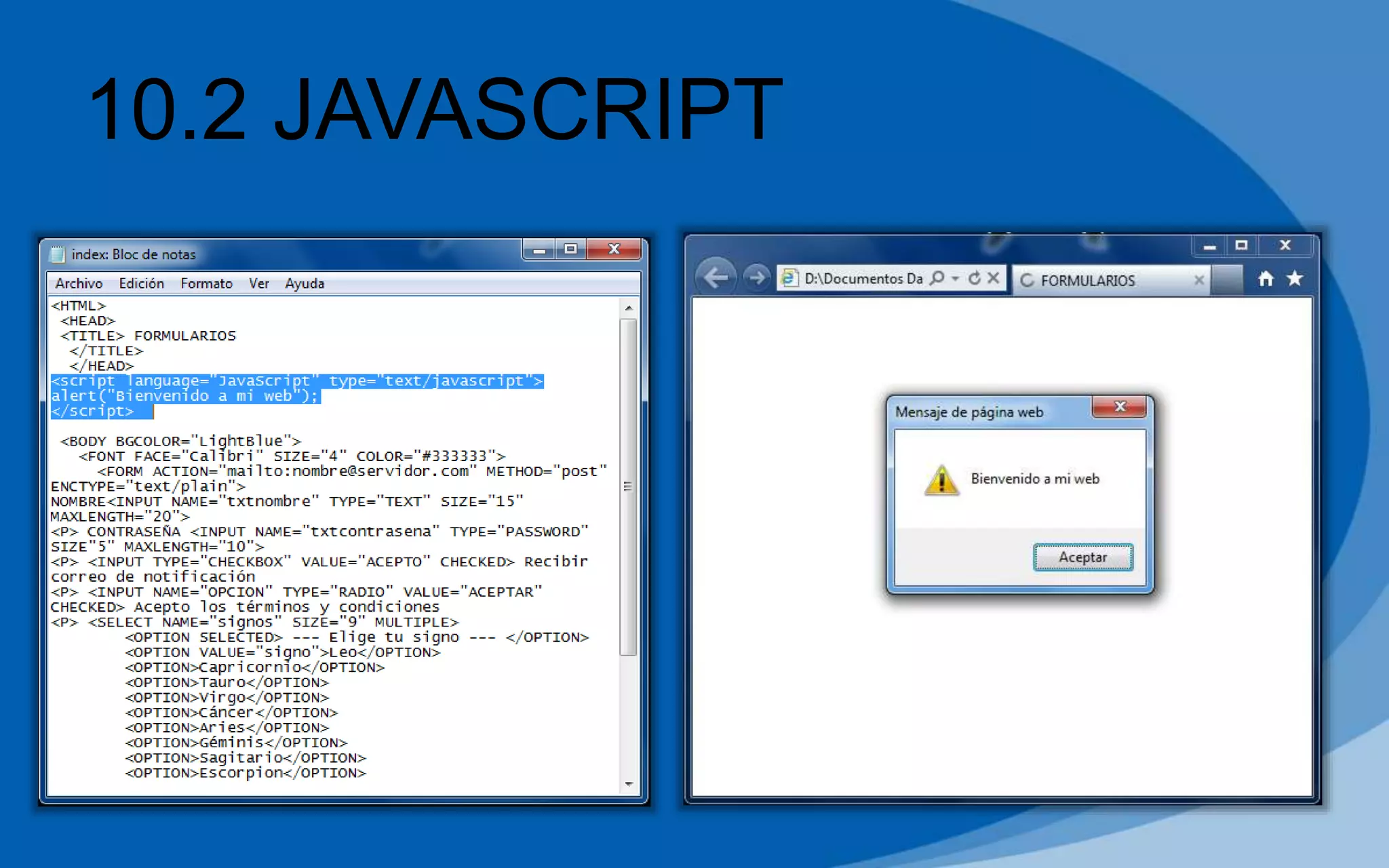Screen dimensions: 1389x868
Task: Click the Notepad vertical scrollbar thumb
Action: point(629,487)
